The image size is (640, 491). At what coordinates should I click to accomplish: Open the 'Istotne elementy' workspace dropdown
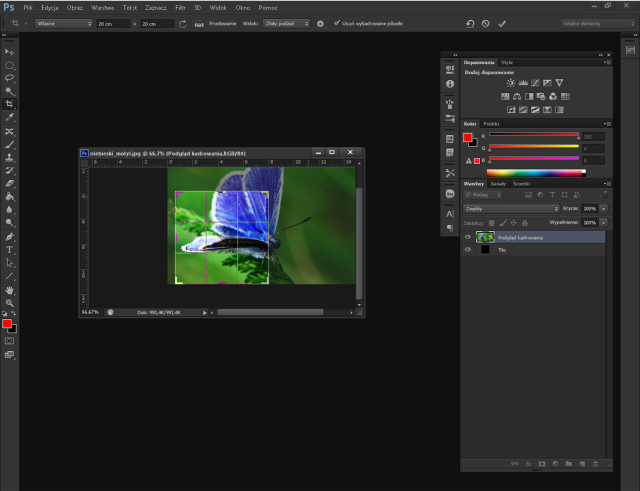point(598,24)
